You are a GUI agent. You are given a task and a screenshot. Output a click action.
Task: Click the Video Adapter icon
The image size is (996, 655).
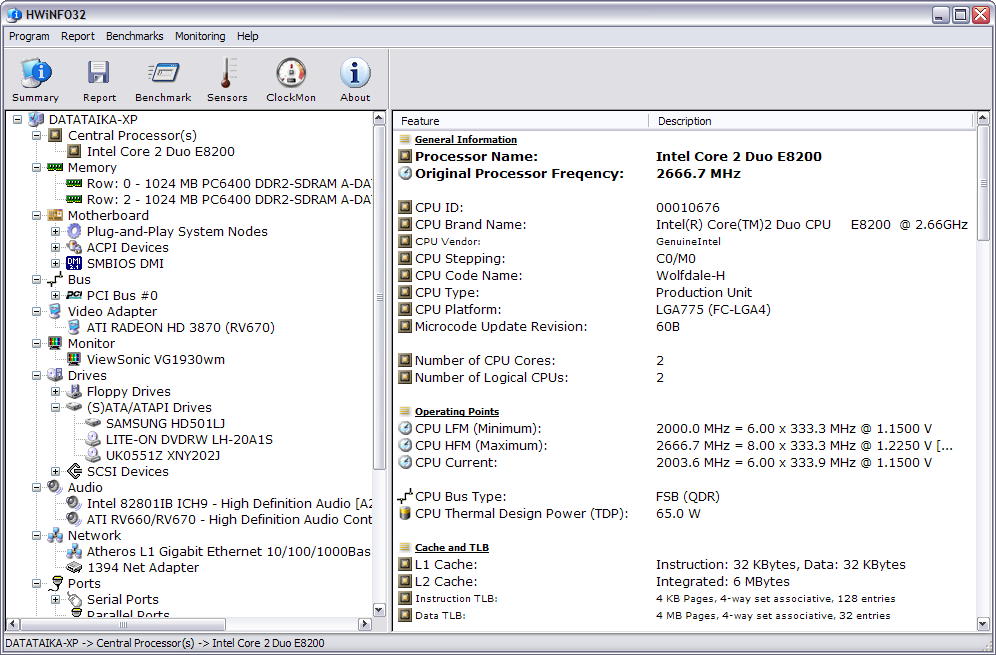tap(55, 311)
